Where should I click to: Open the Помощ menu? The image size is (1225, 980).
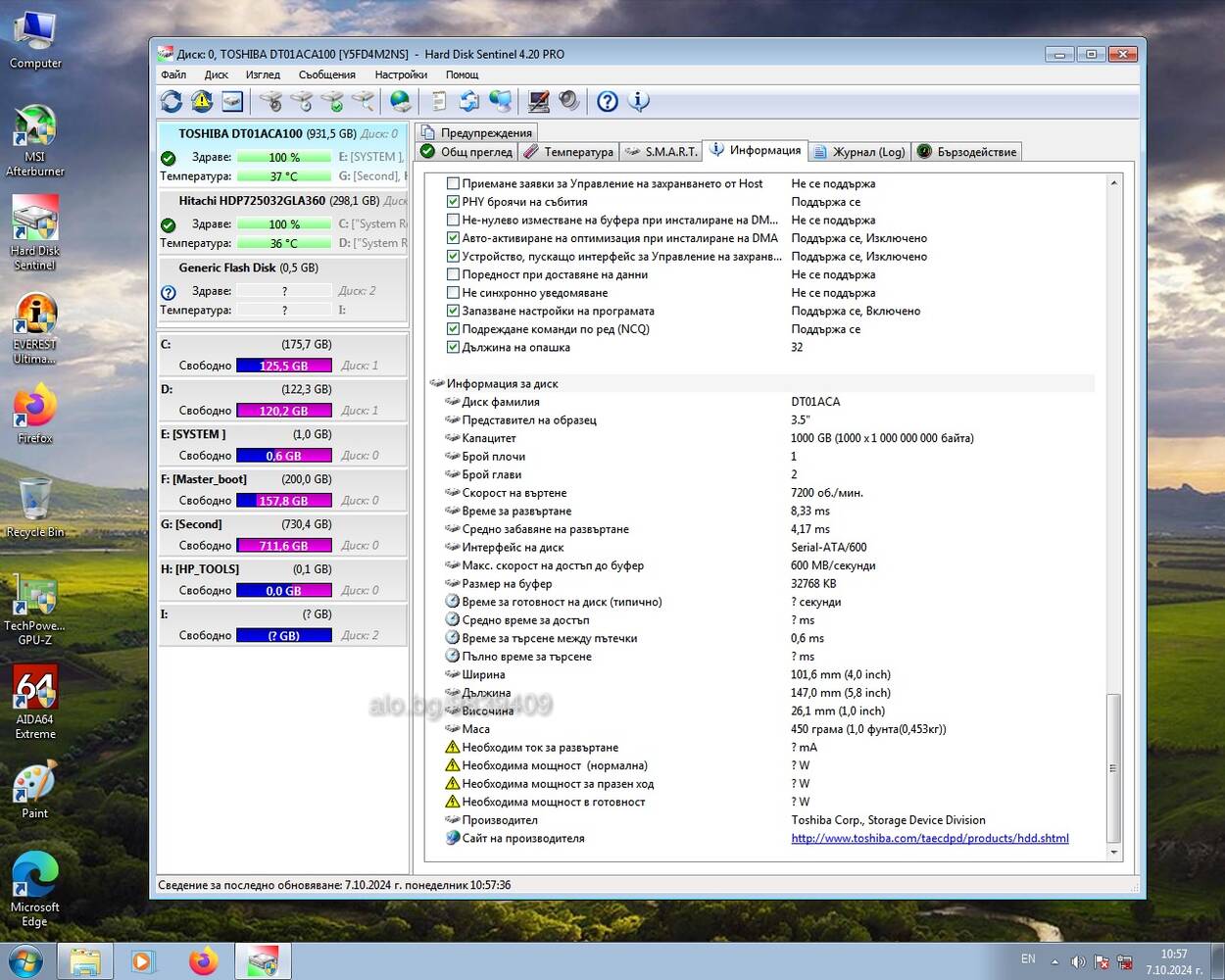pos(463,74)
